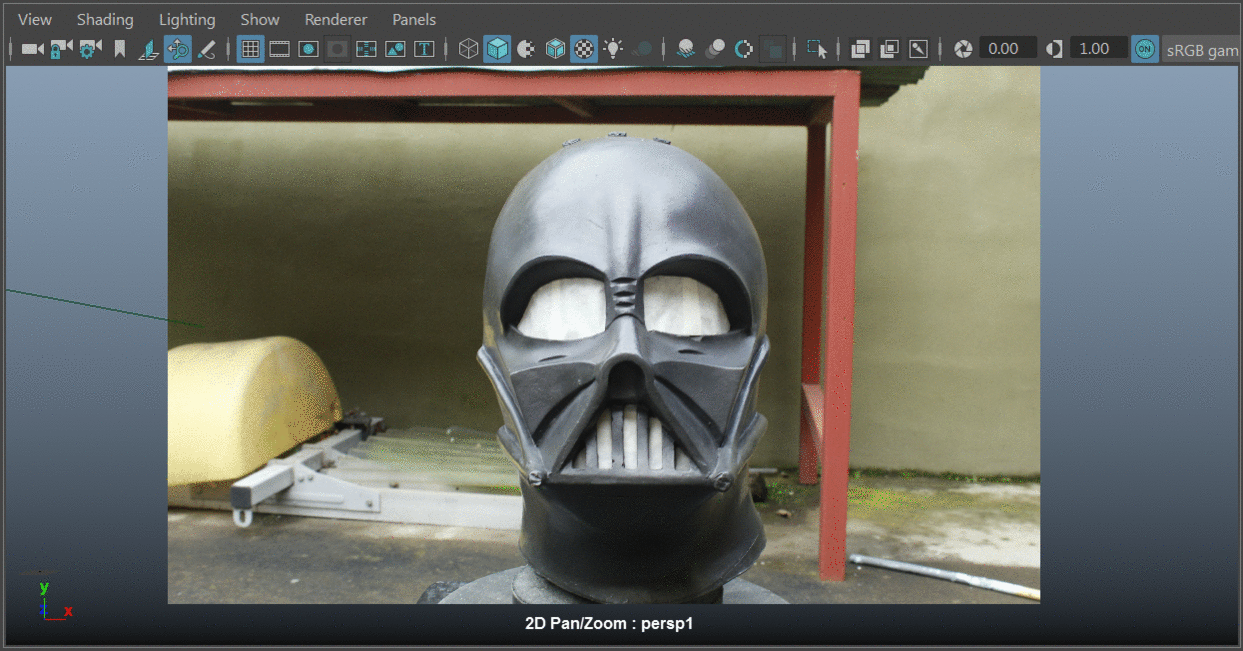Click the Select Camera icon
This screenshot has width=1243, height=651.
33,48
